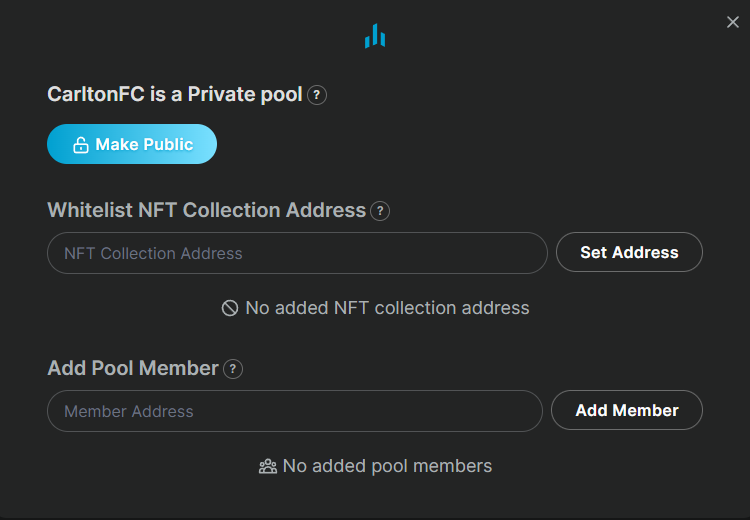Focus the NFT Collection Address field

coord(297,253)
